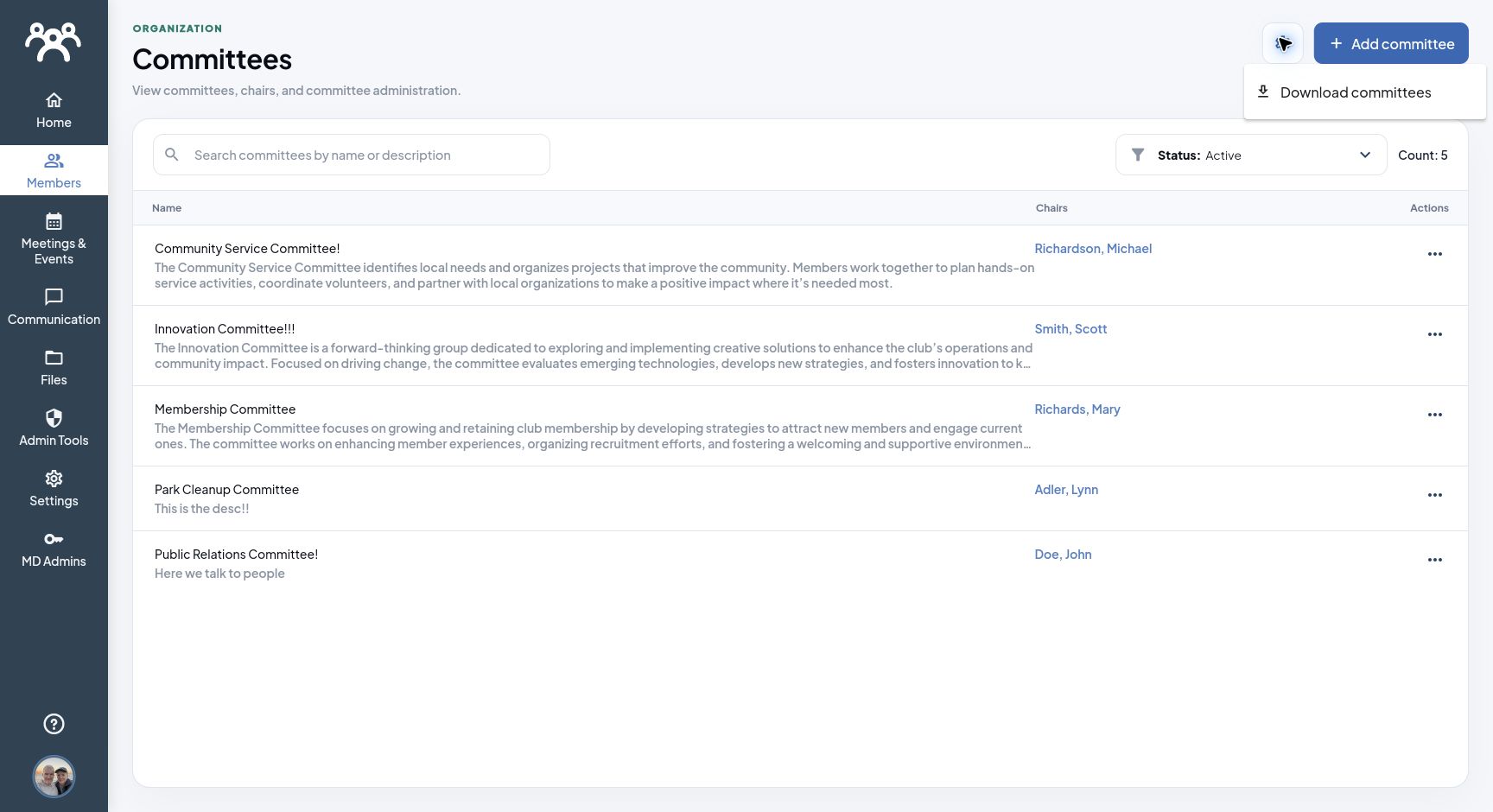
Task: Open Admin Tools shield icon
Action: coord(54,418)
